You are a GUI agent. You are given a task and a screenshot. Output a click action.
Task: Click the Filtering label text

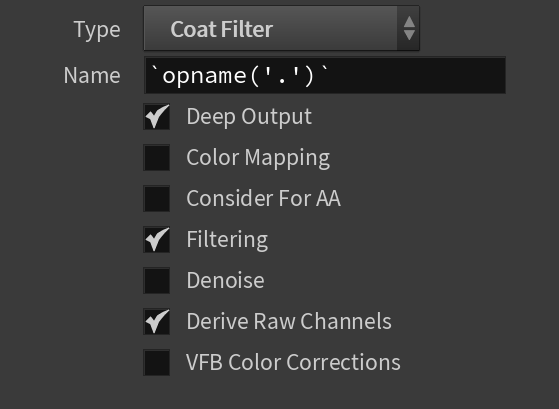227,240
